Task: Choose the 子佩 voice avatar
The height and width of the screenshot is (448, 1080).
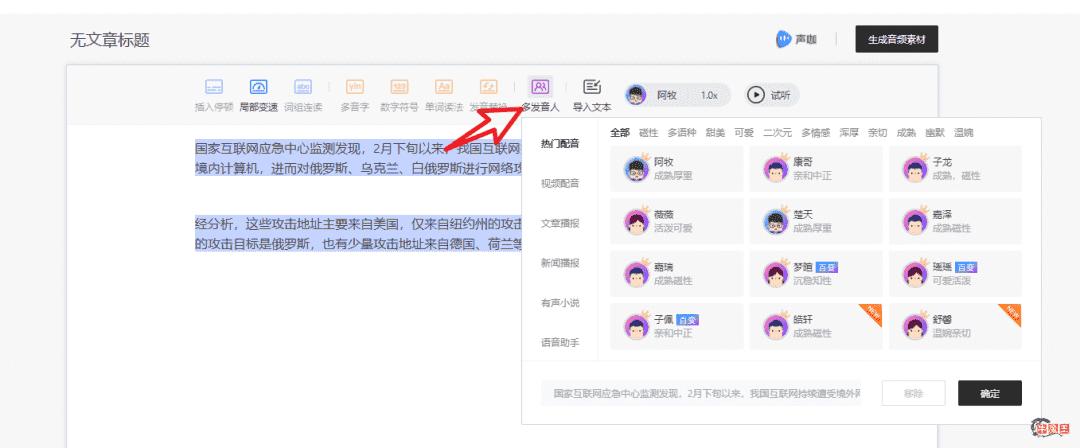Action: (637, 326)
